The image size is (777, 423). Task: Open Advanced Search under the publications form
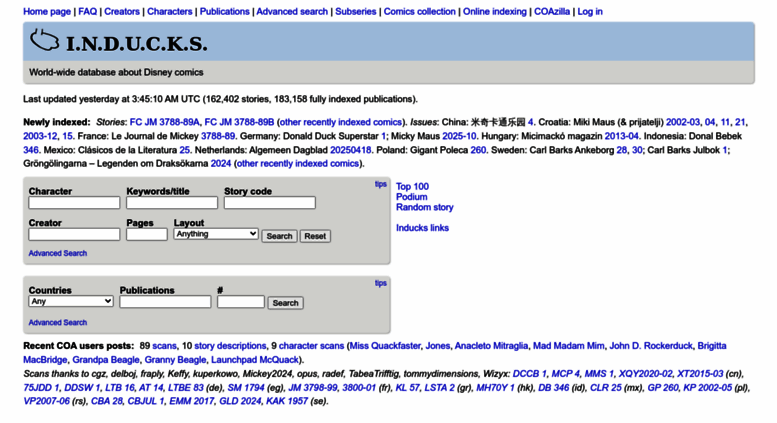57,322
